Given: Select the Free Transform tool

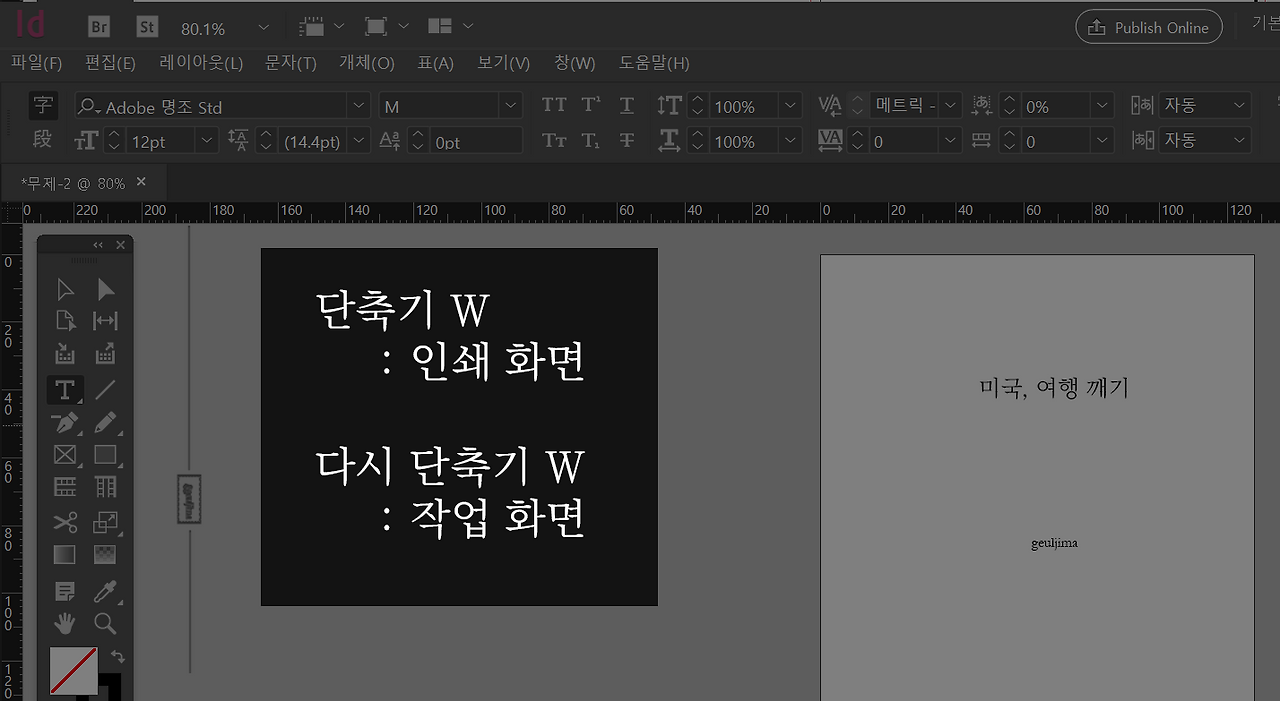Looking at the screenshot, I should (x=105, y=522).
